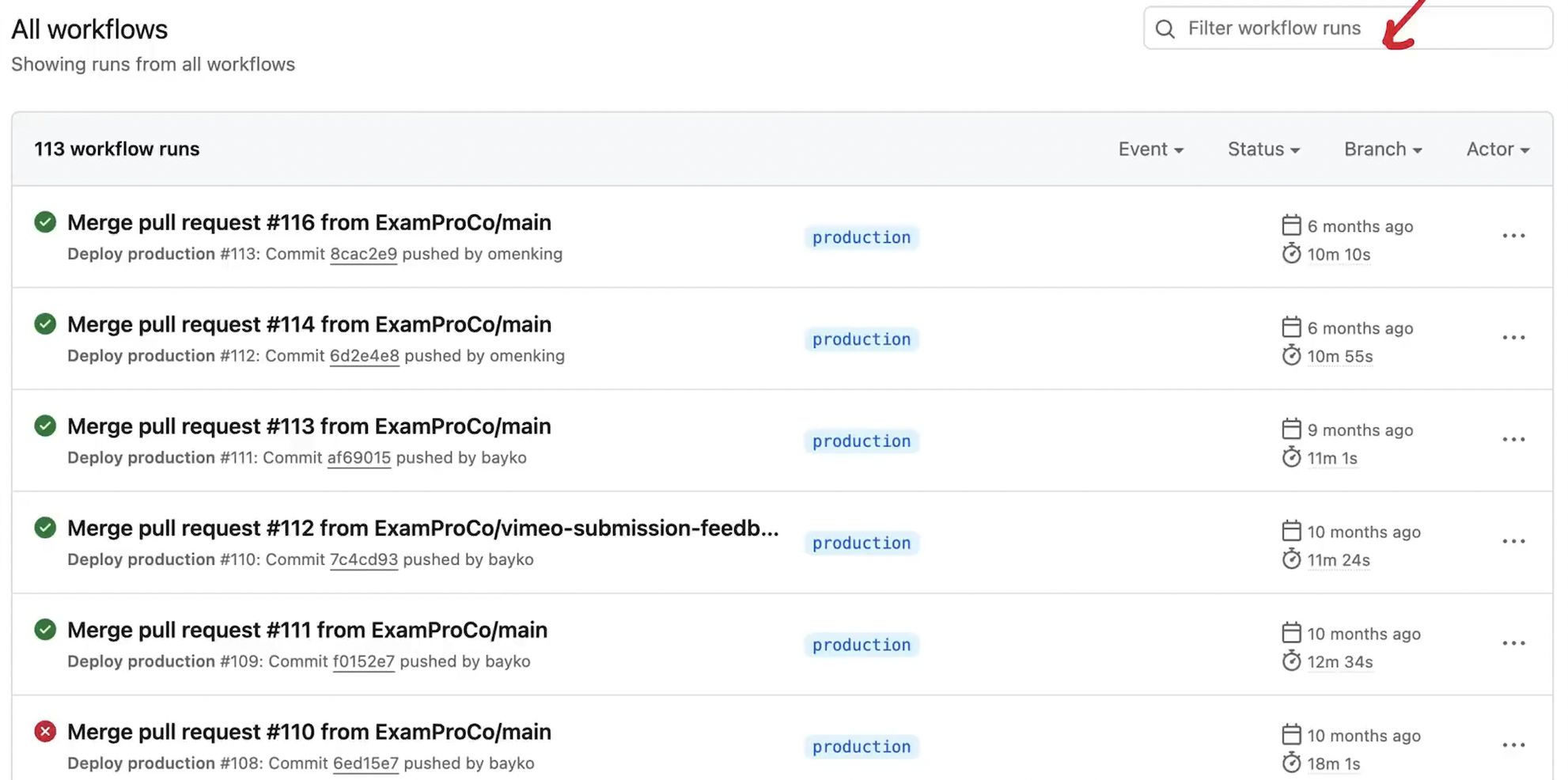Open three-dot menu for pull request #111 run
The width and height of the screenshot is (1568, 780).
click(1513, 644)
